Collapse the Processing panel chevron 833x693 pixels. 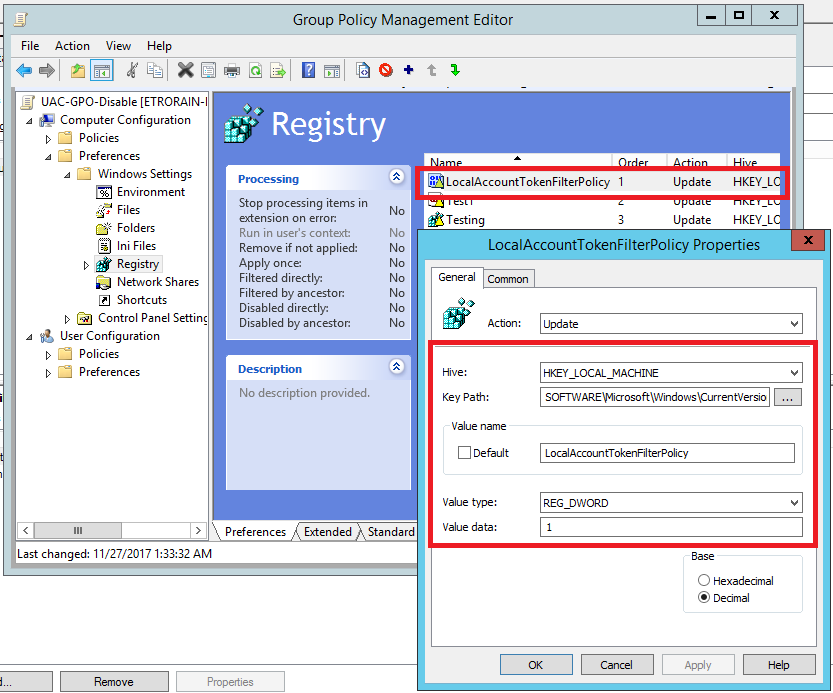coord(396,178)
